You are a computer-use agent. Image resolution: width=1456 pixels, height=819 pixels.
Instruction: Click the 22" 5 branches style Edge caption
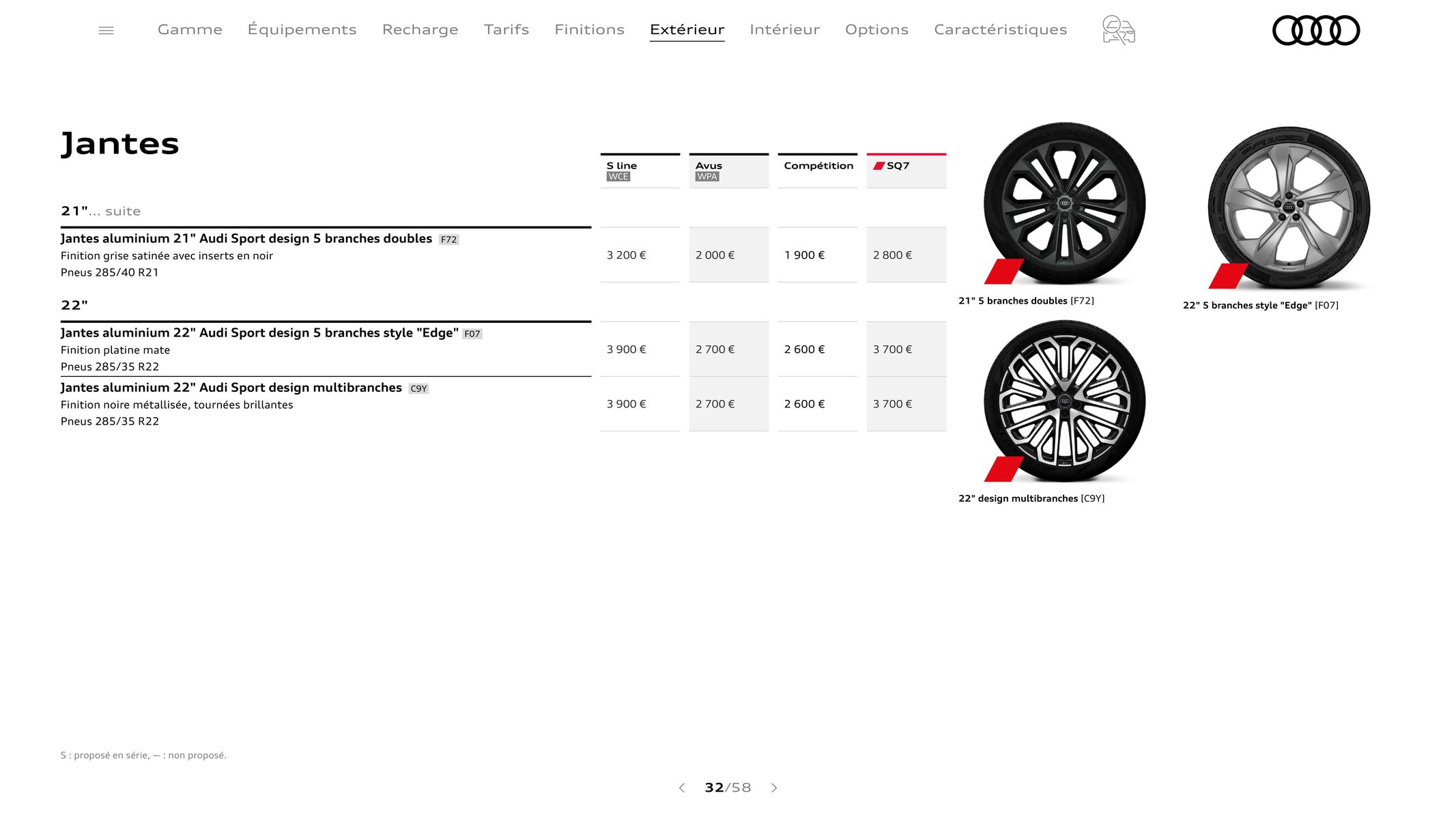pos(1260,306)
